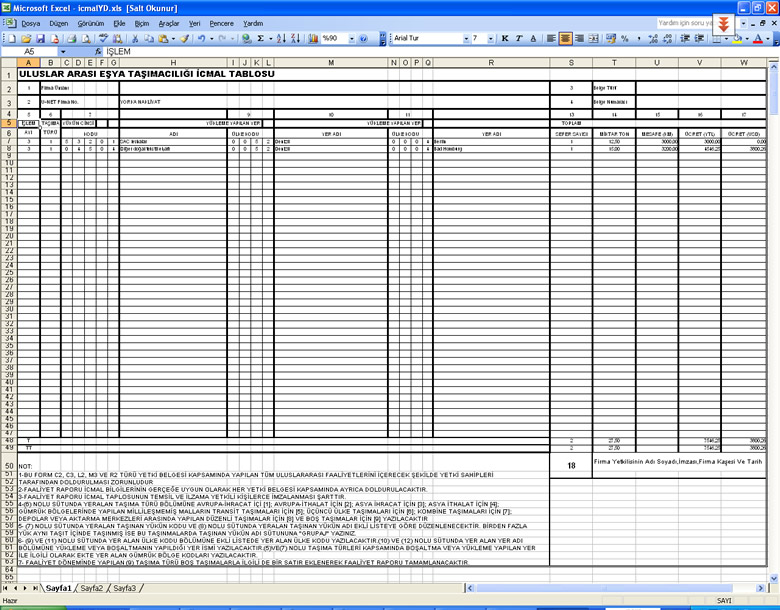Click the vertical scrollbar down arrow
The image size is (780, 610).
774,578
